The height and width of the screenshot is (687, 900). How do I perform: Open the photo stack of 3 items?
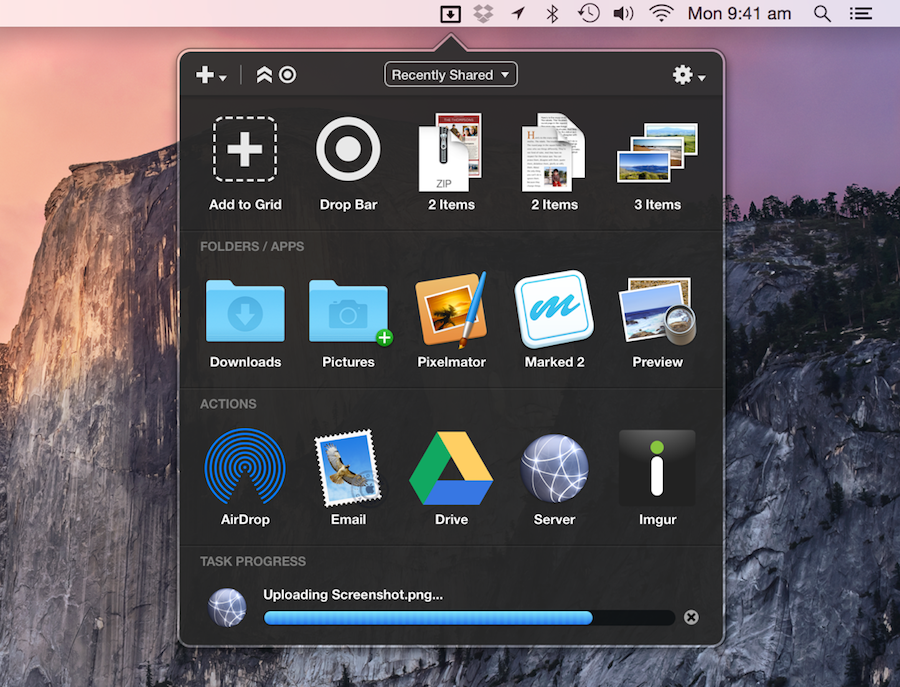[x=657, y=153]
